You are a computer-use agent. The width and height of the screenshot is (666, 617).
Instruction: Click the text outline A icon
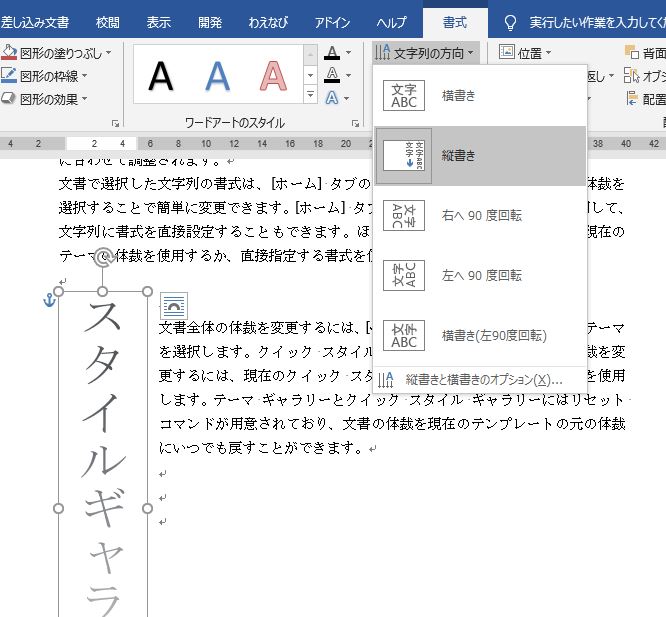pos(332,75)
